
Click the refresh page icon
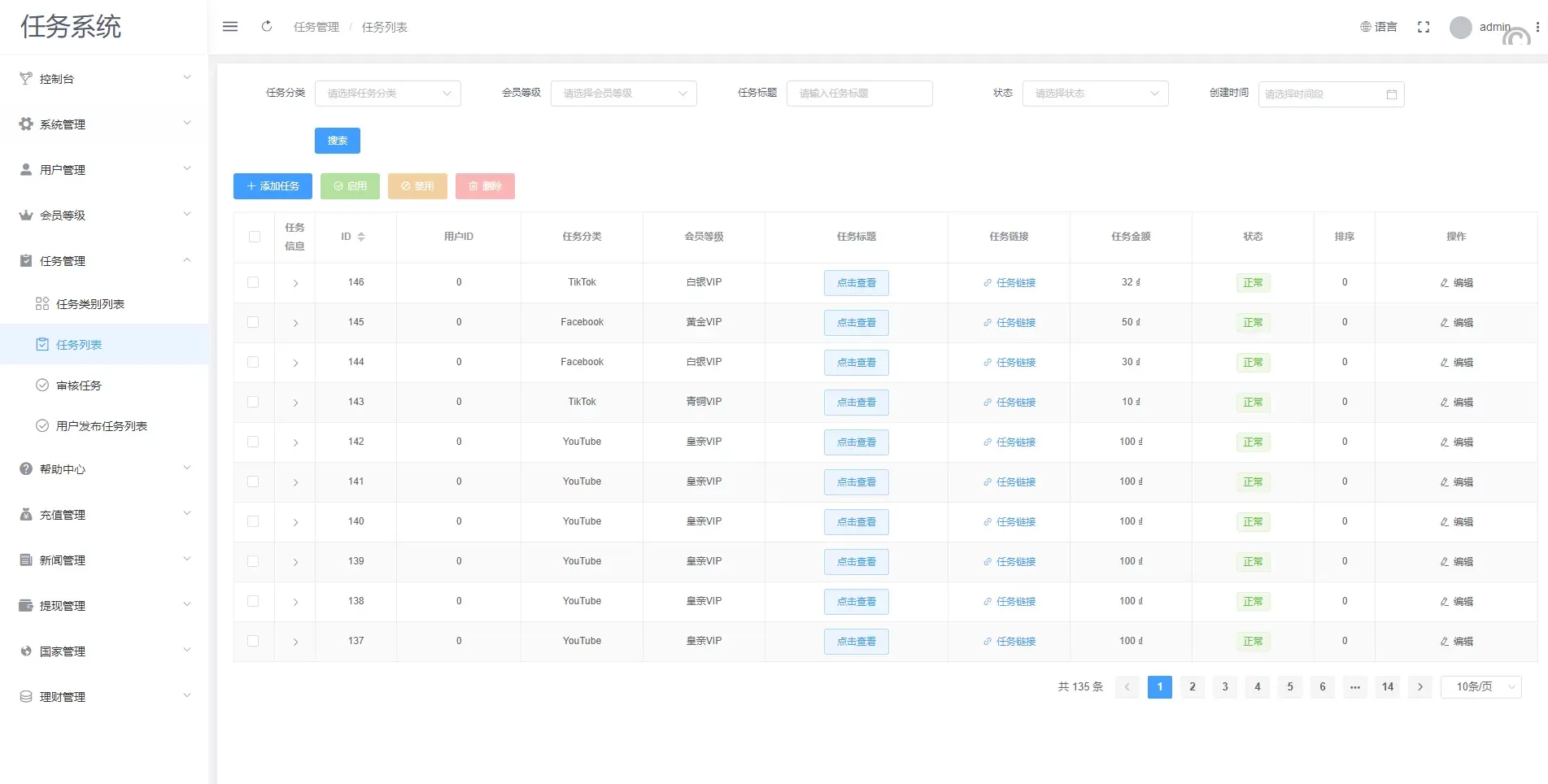point(267,27)
